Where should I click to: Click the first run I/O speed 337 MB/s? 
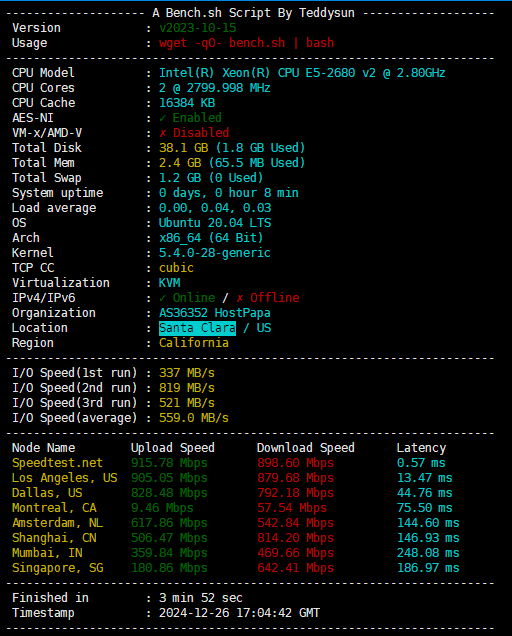(187, 373)
